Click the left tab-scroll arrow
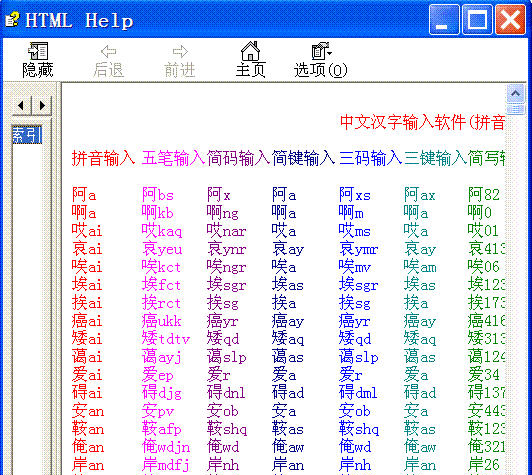The width and height of the screenshot is (532, 475). [x=21, y=106]
